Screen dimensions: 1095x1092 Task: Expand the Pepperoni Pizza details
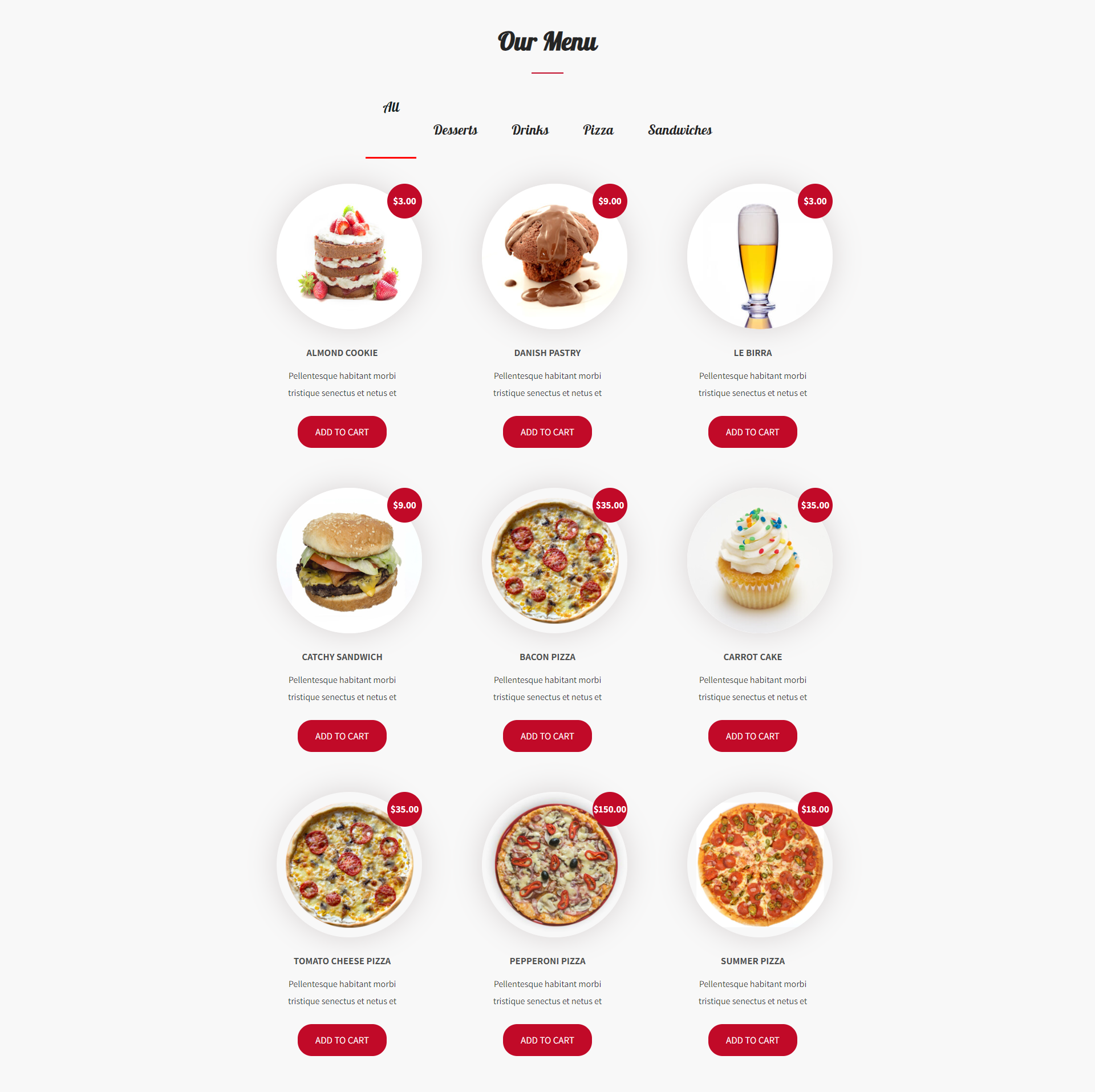pyautogui.click(x=547, y=960)
